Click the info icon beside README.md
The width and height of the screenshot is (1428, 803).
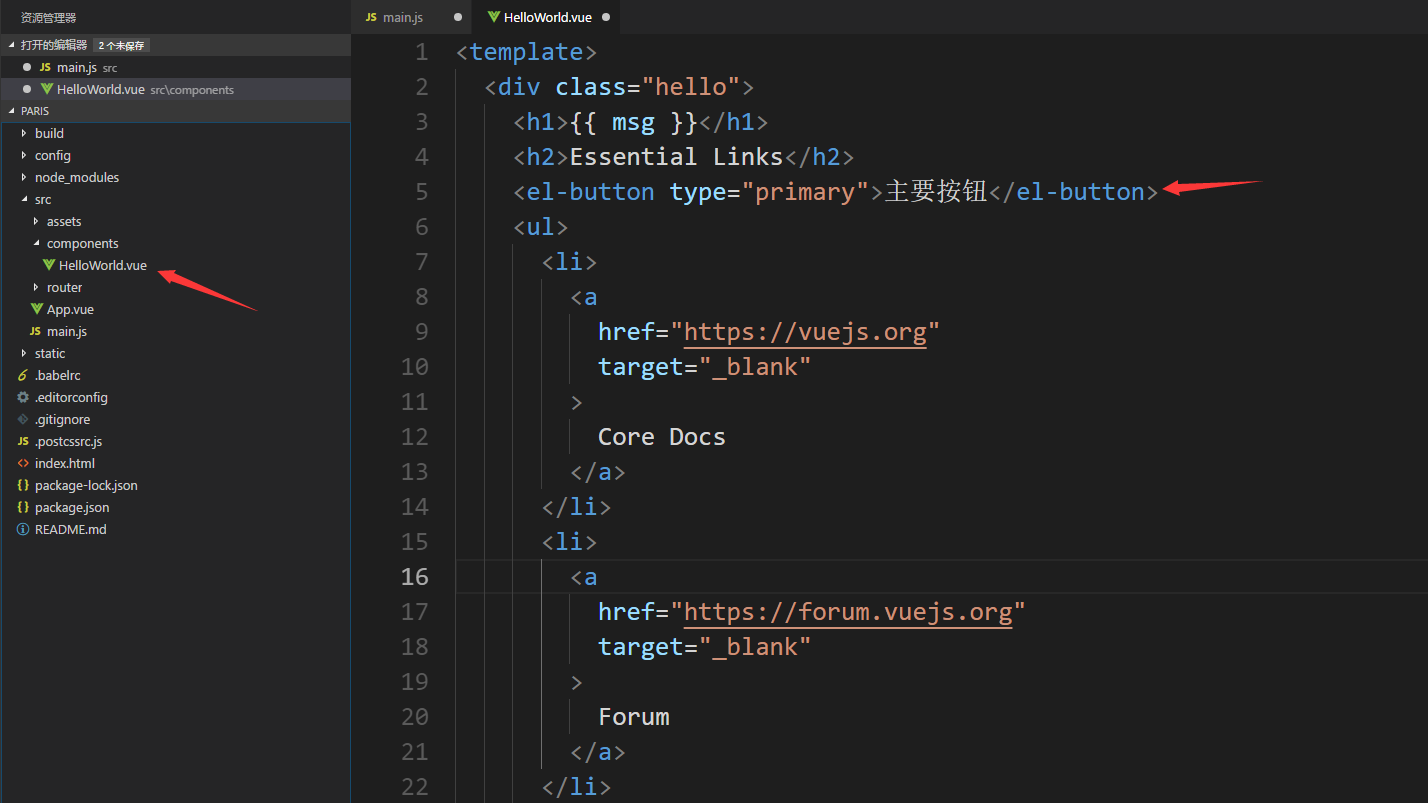pos(23,529)
